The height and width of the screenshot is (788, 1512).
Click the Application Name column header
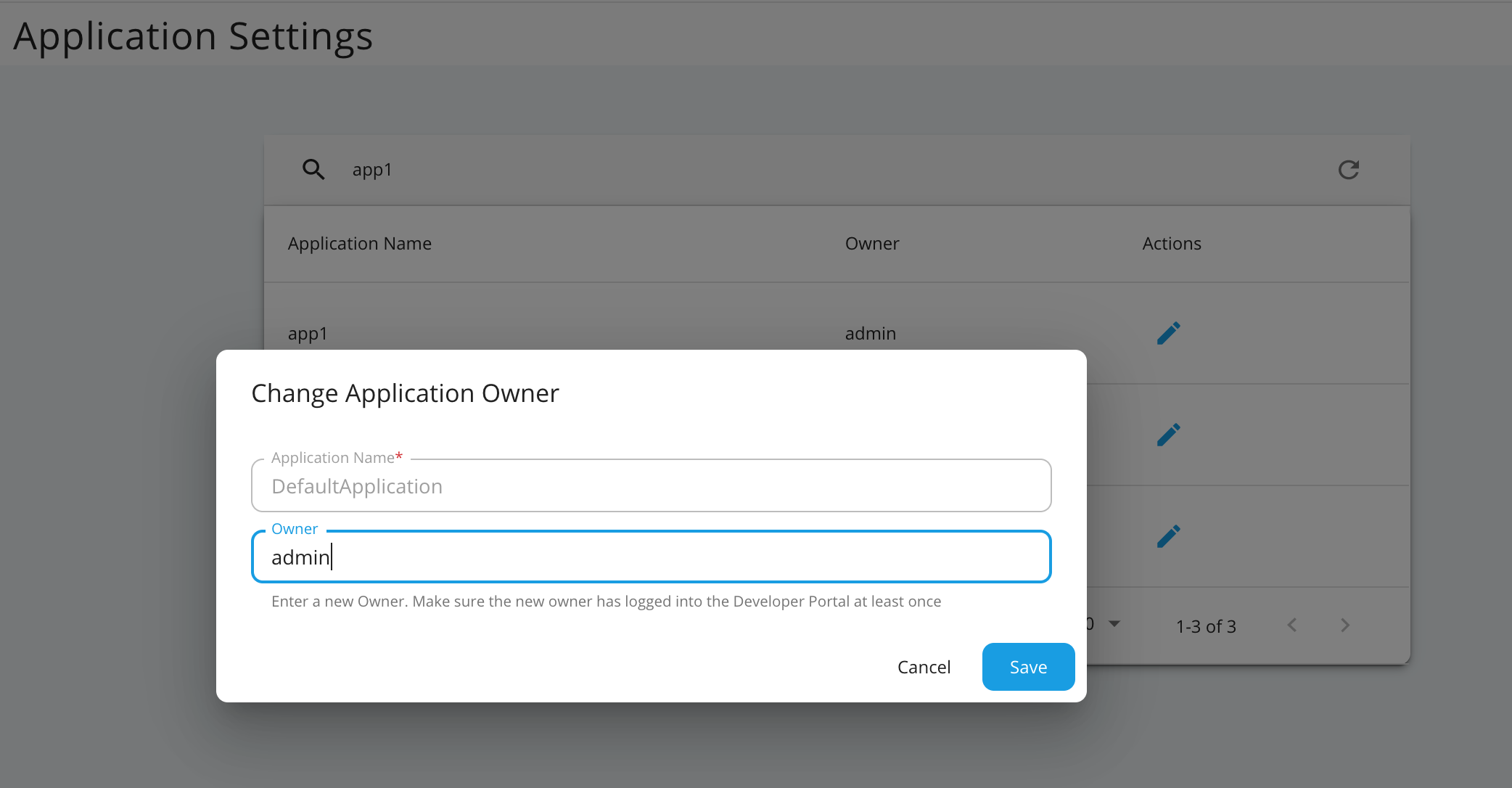(x=359, y=243)
